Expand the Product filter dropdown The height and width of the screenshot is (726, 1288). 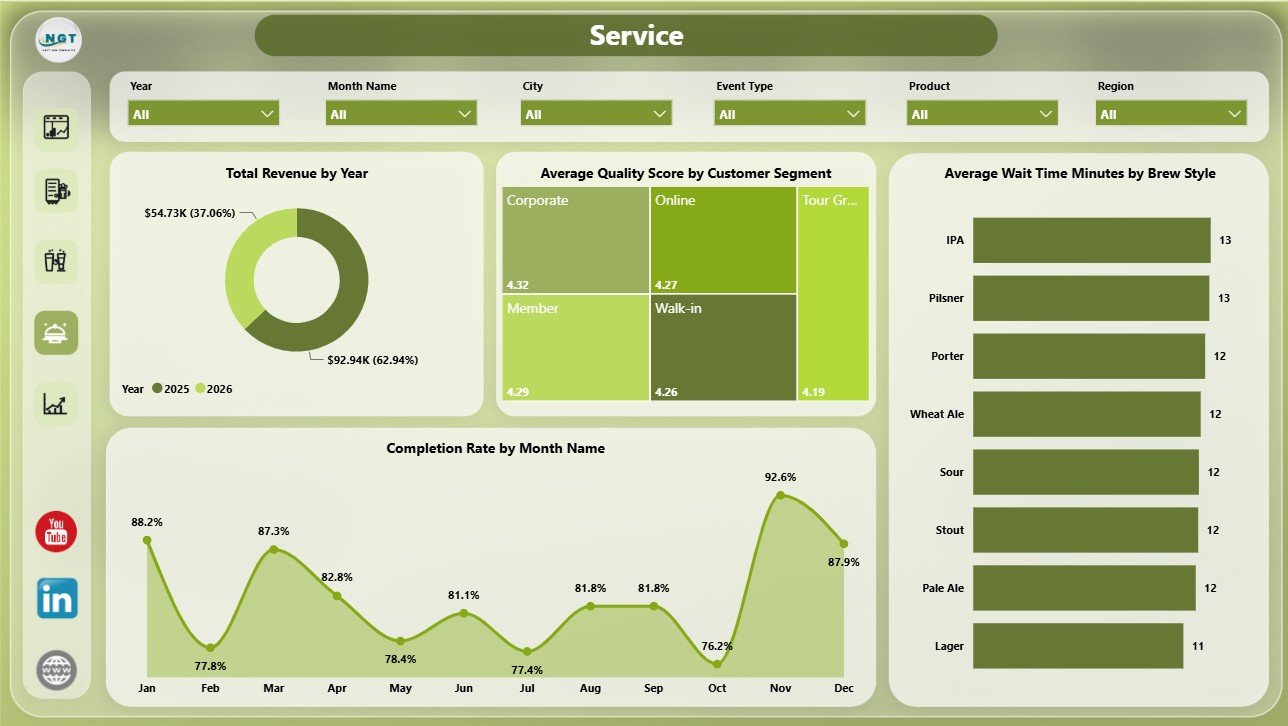point(982,114)
